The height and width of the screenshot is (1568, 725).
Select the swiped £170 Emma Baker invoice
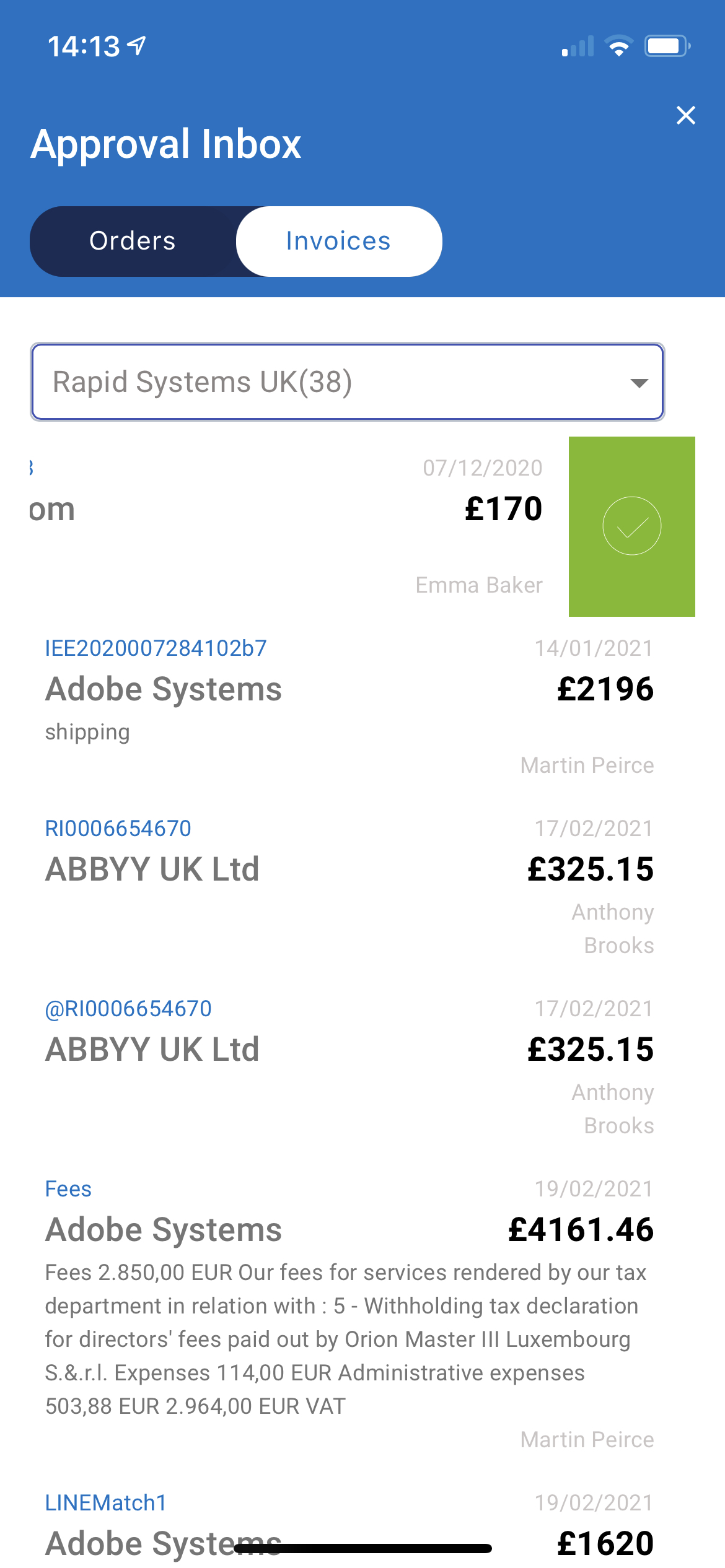285,526
